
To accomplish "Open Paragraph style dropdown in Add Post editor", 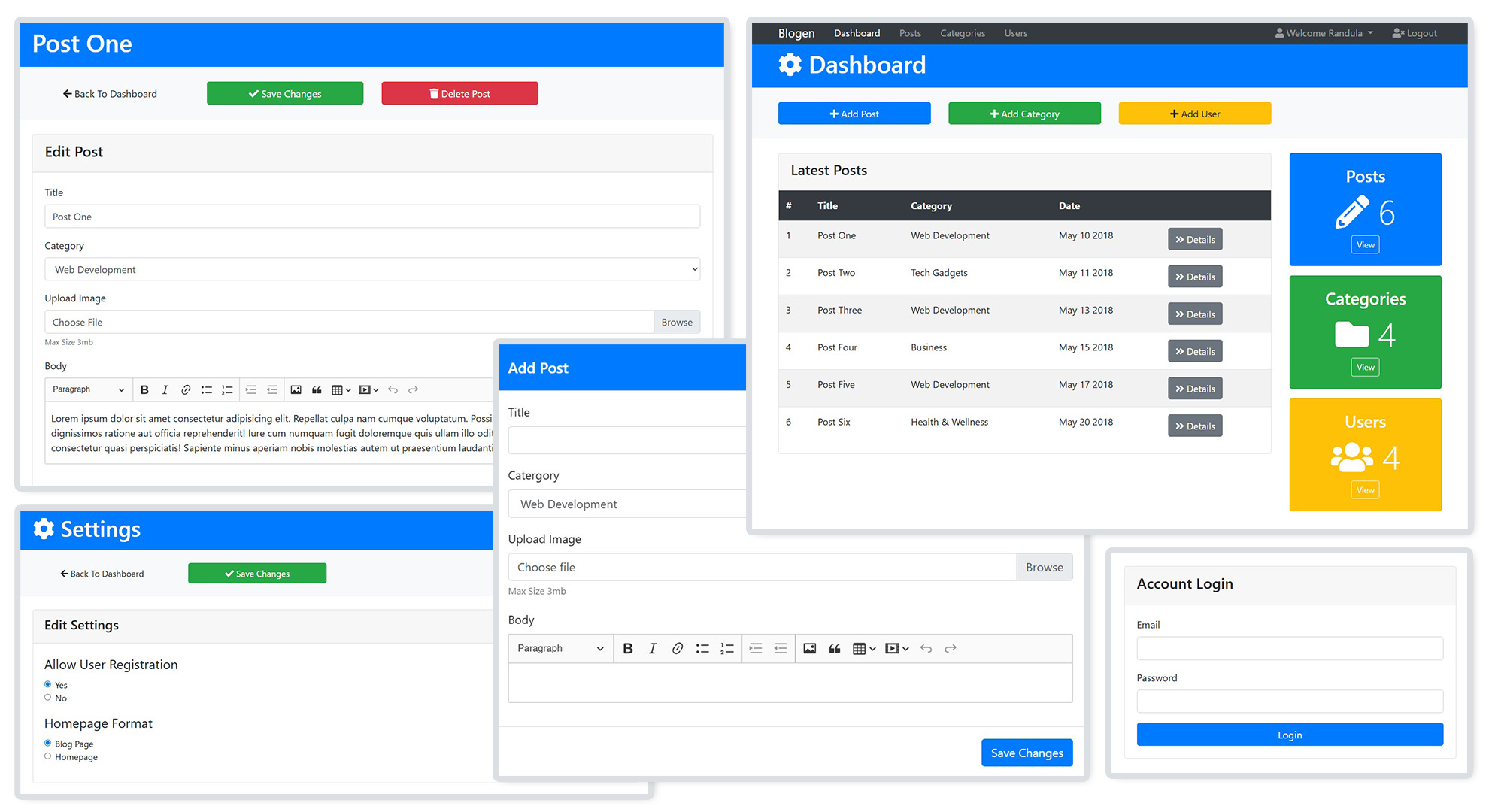I will (560, 648).
